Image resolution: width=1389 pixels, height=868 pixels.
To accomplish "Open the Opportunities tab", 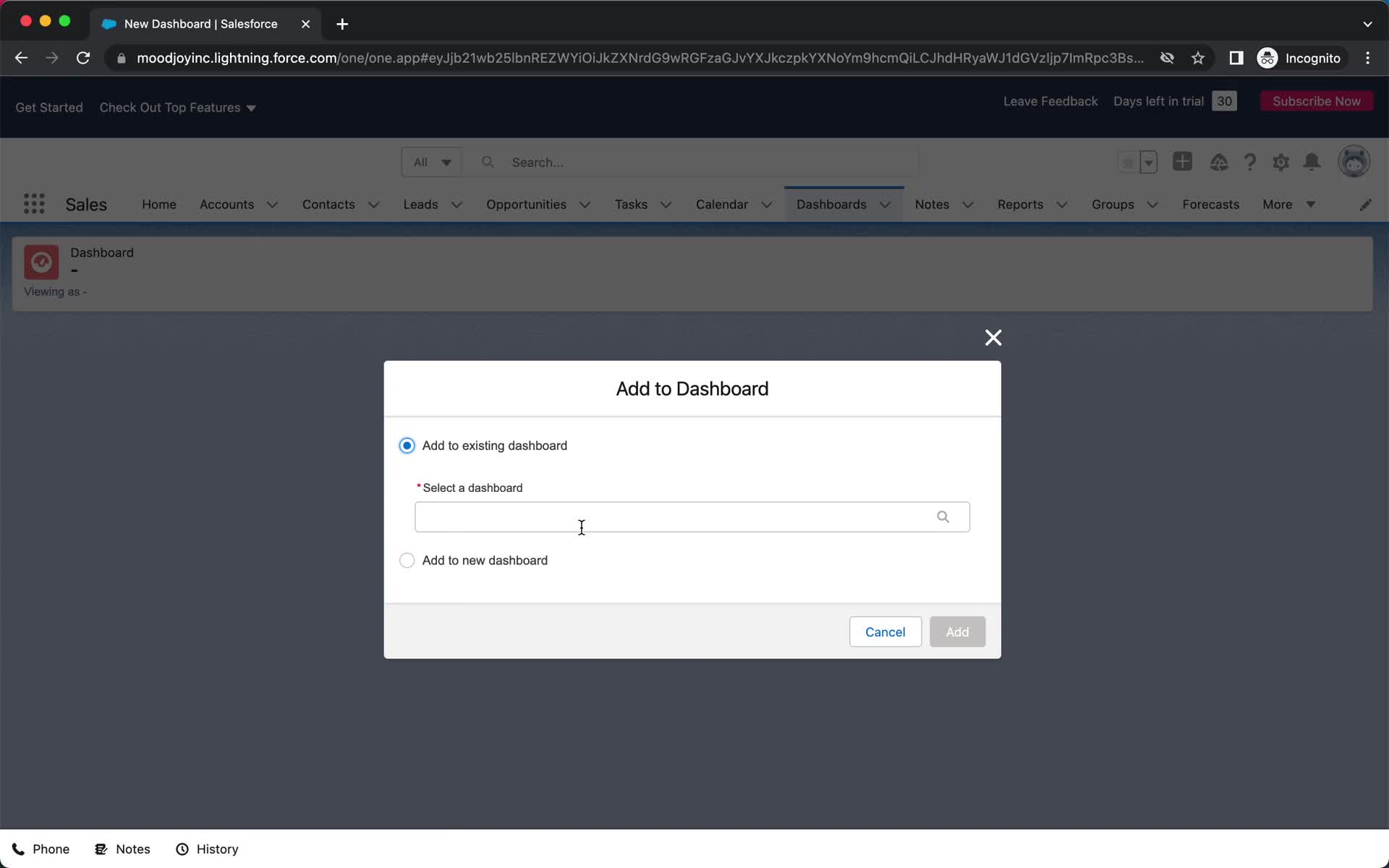I will coord(526,205).
